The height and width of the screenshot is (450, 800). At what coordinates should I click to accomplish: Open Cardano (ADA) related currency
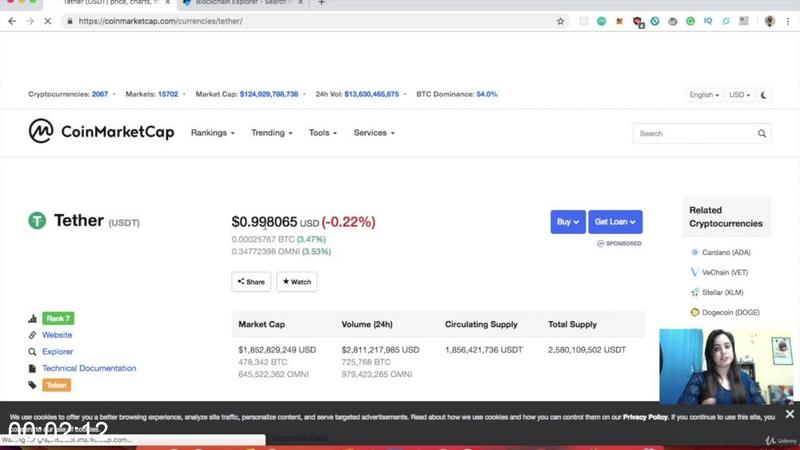click(726, 252)
